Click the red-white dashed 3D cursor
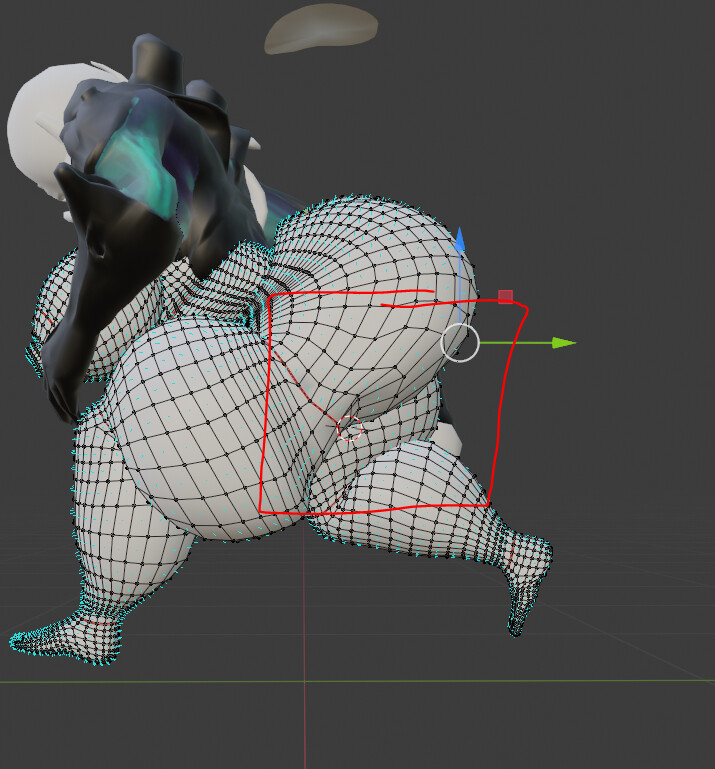 [350, 430]
